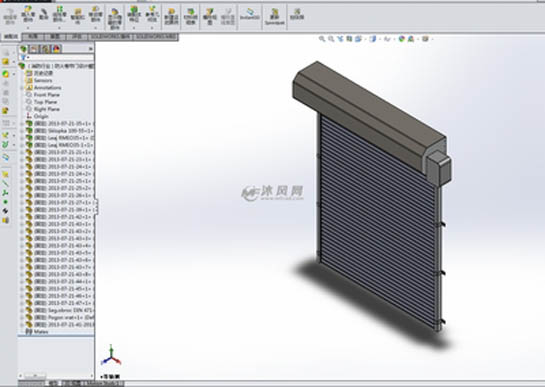
Task: Open the FeatureManager design tree tab icon
Action: pos(24,49)
